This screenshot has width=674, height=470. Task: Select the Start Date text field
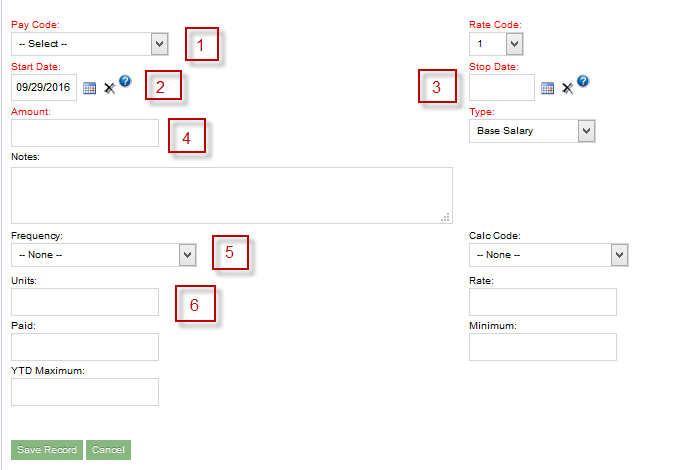tap(44, 88)
